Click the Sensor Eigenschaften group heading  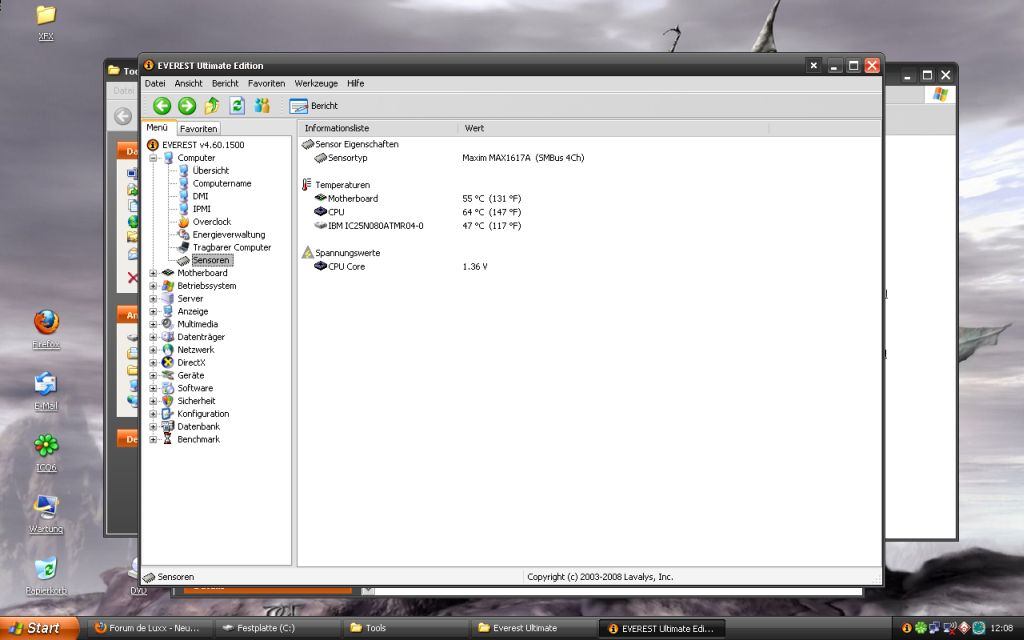click(x=357, y=144)
